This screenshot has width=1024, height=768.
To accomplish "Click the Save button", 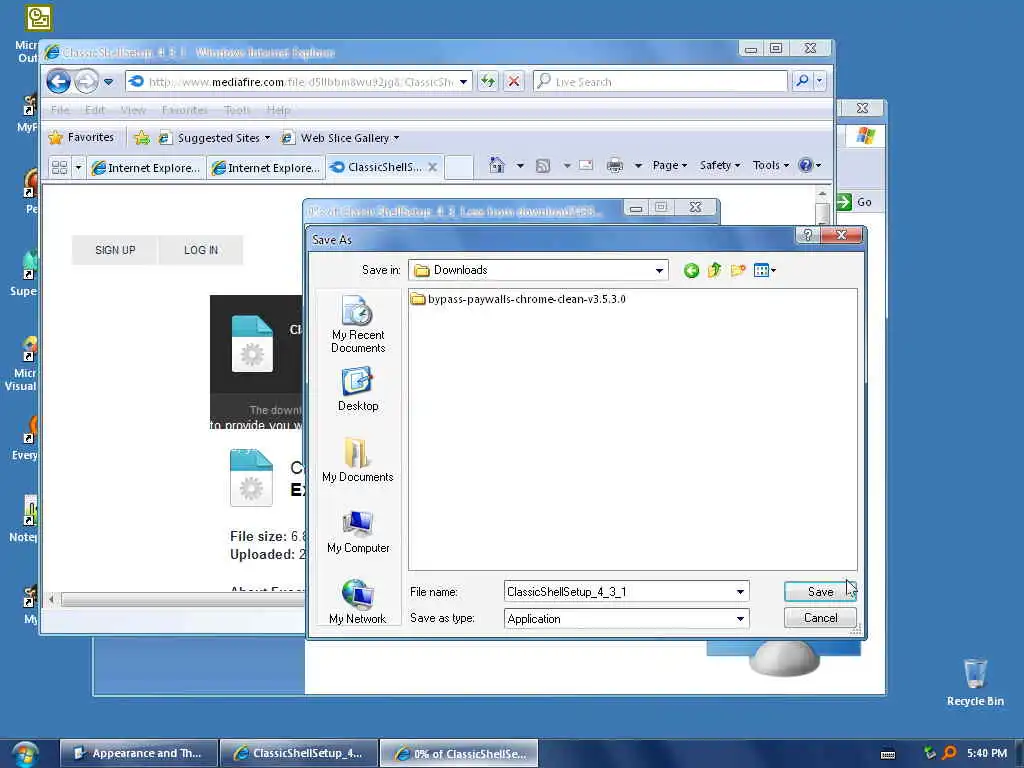I will [820, 592].
